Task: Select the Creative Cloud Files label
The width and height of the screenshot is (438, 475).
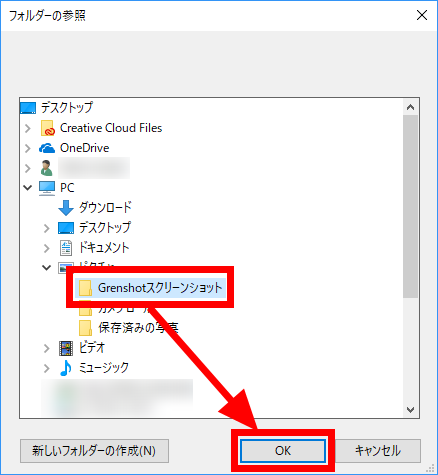Action: point(111,128)
